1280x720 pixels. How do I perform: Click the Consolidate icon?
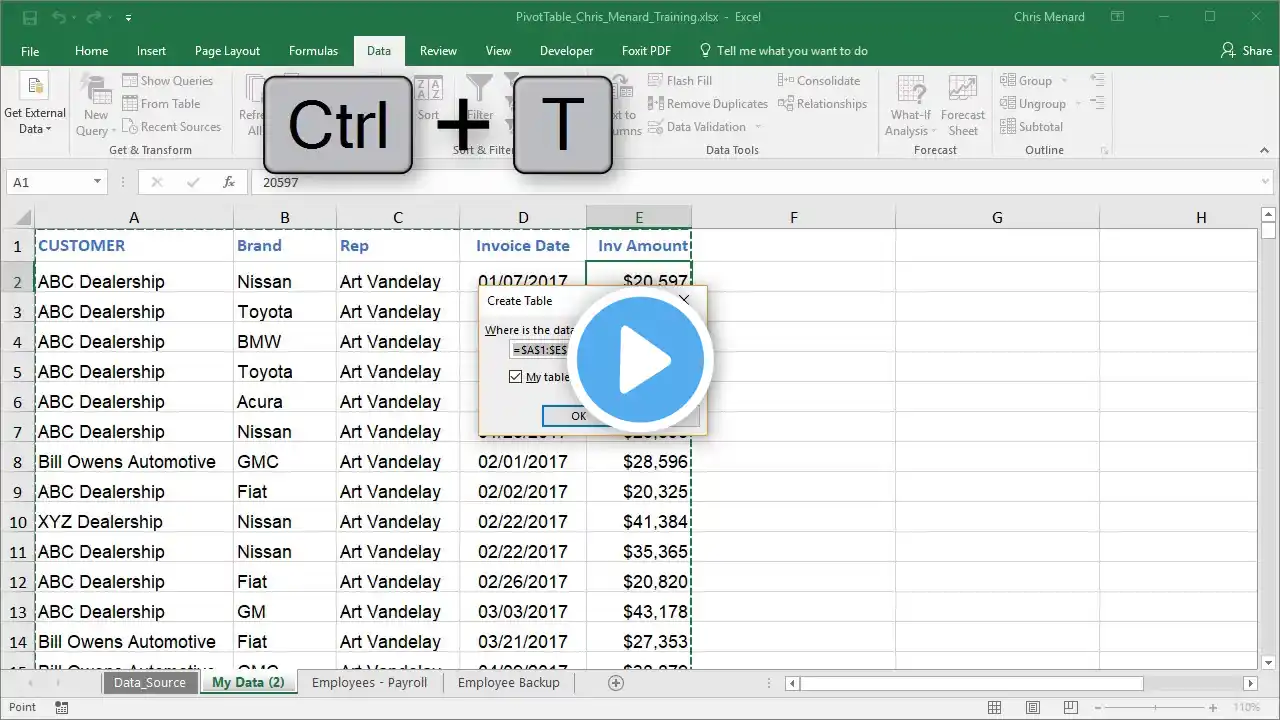[786, 81]
